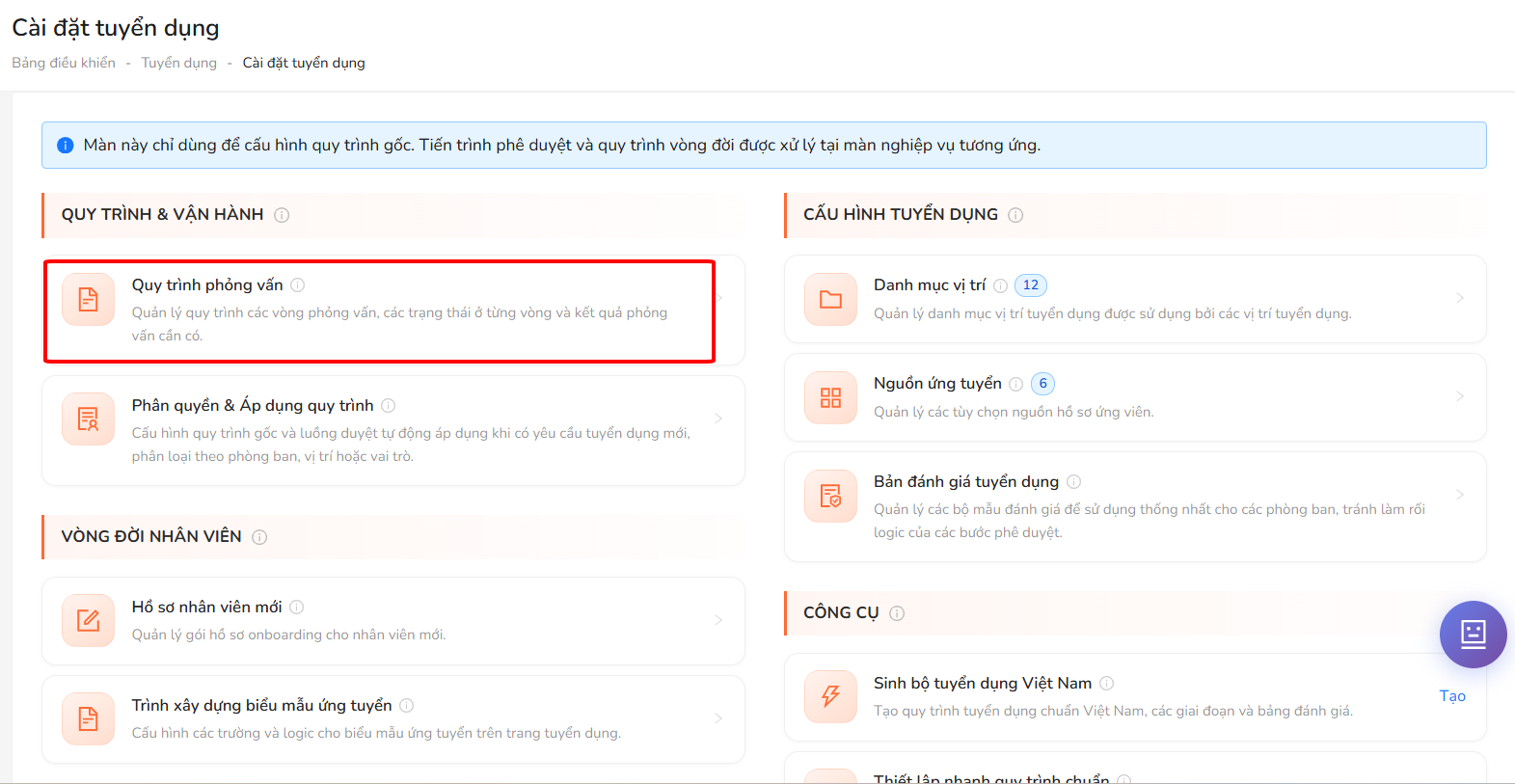Click info icon in the blue notice banner
1515x784 pixels.
pos(66,146)
